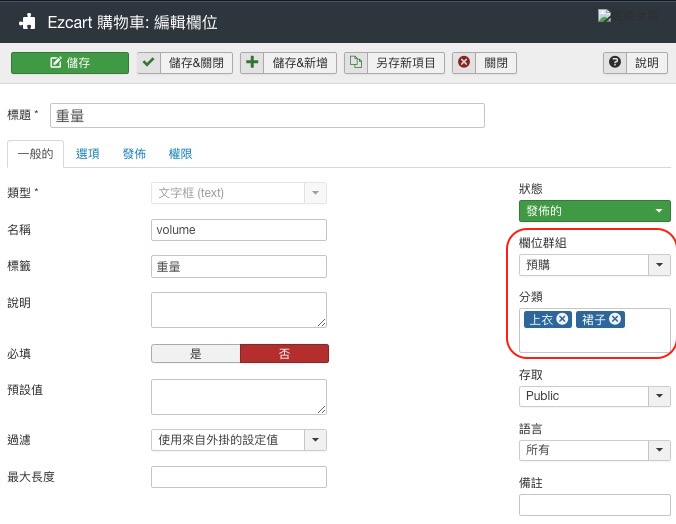Image resolution: width=676 pixels, height=524 pixels.
Task: Remove the 裙子 category tag
Action: click(615, 319)
